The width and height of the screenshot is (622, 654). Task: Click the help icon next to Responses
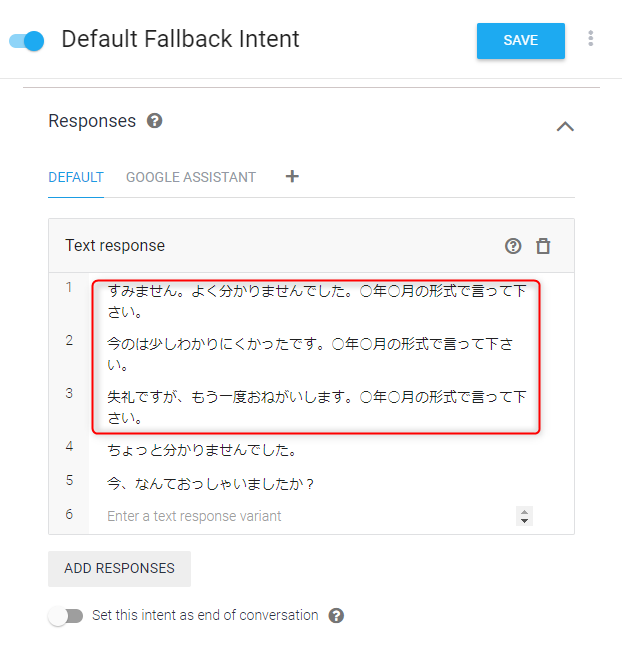pyautogui.click(x=154, y=121)
